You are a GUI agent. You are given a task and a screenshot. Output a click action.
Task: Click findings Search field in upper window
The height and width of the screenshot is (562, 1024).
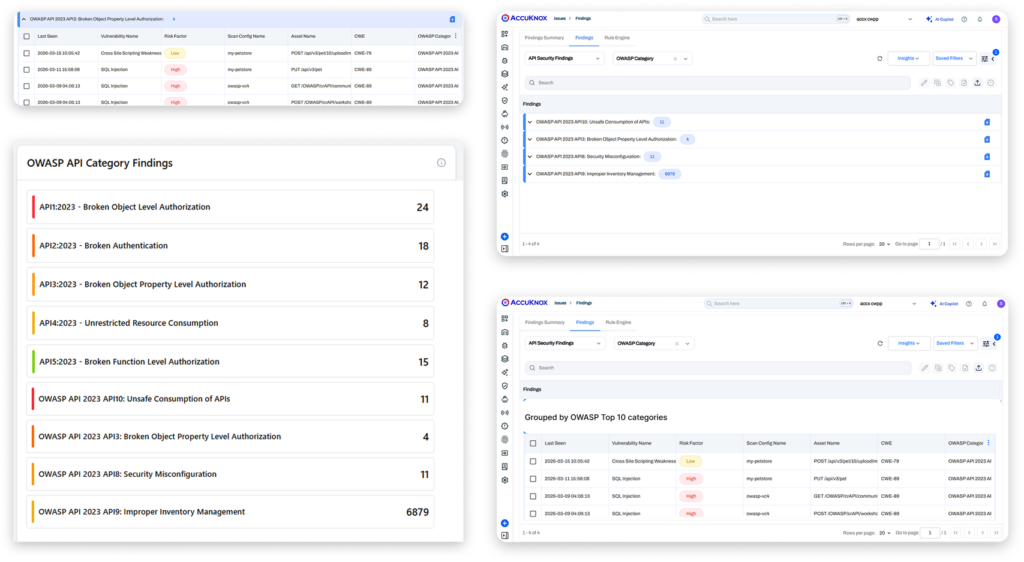pyautogui.click(x=717, y=83)
